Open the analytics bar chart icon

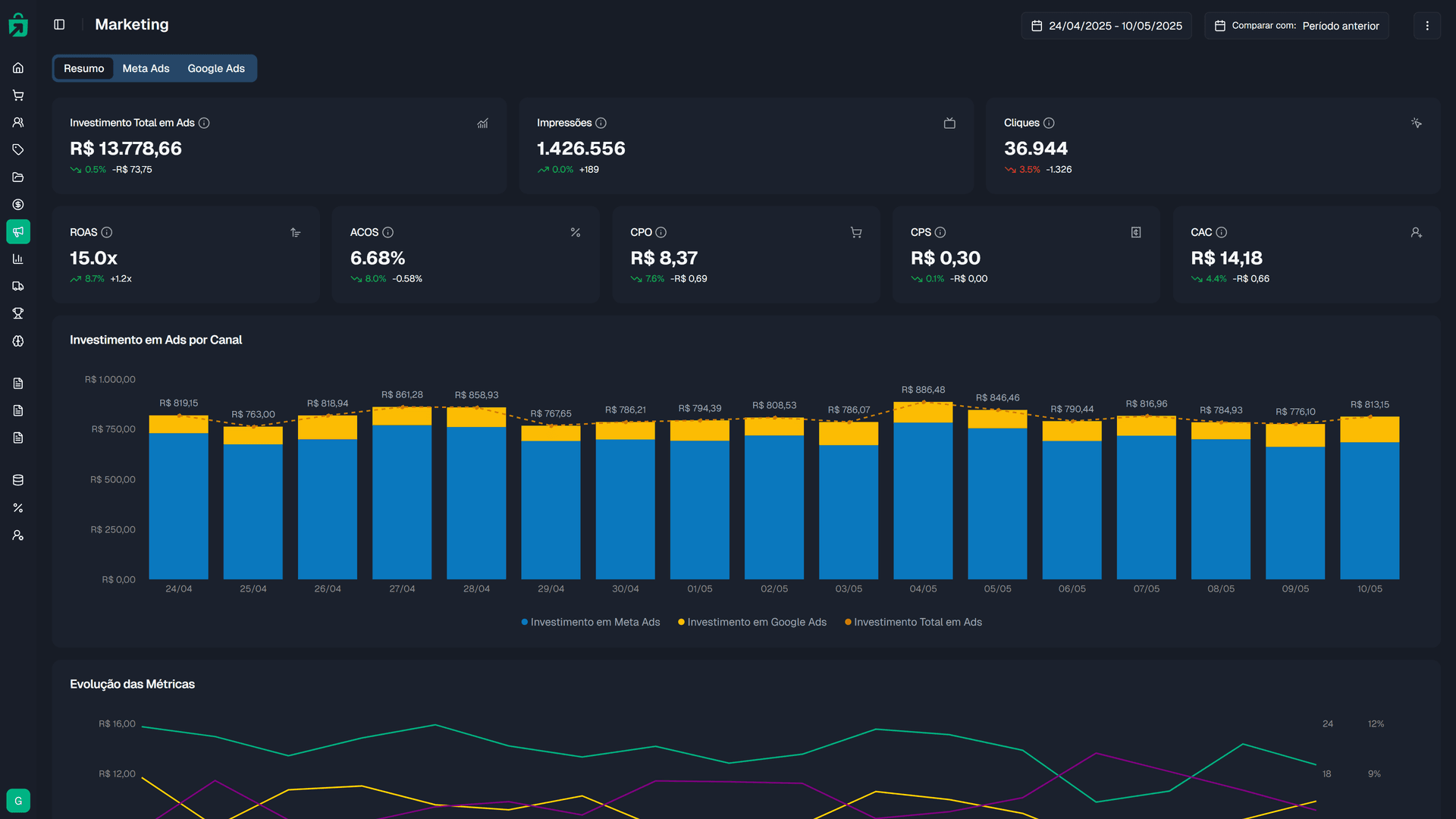coord(18,259)
